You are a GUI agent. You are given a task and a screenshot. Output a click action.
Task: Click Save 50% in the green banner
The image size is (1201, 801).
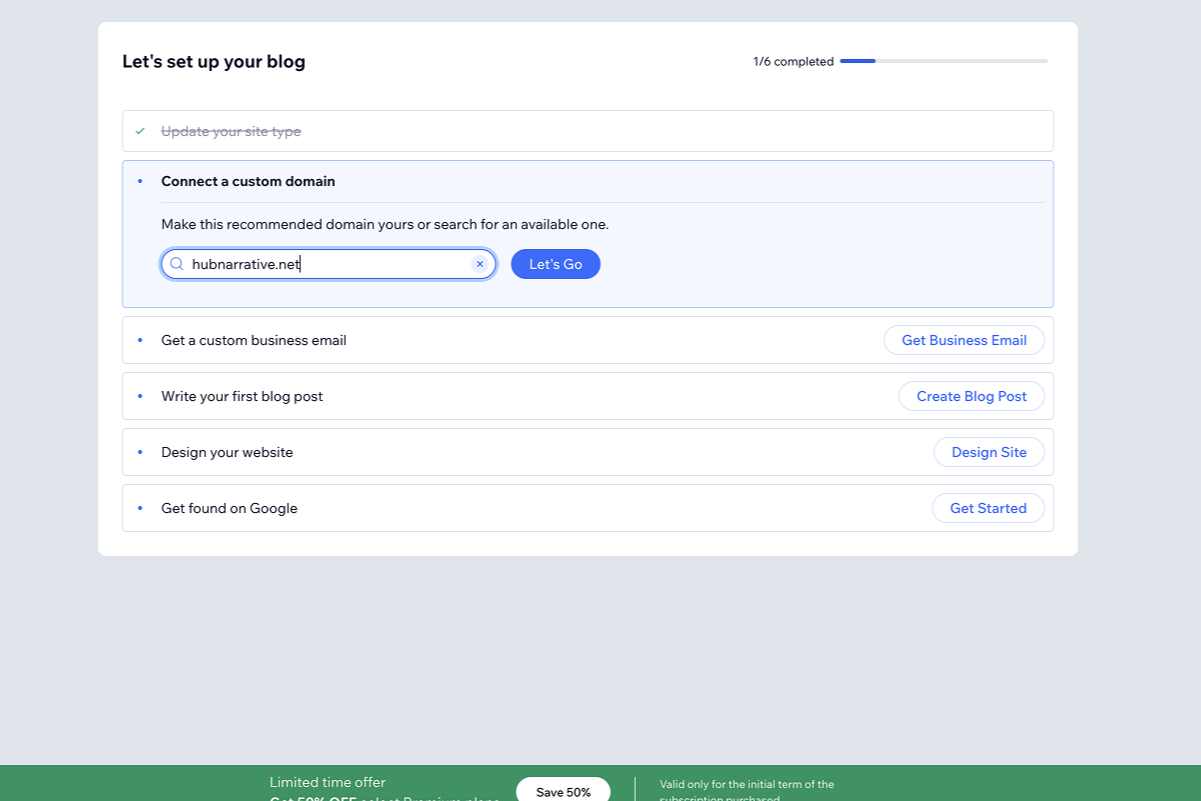[563, 790]
